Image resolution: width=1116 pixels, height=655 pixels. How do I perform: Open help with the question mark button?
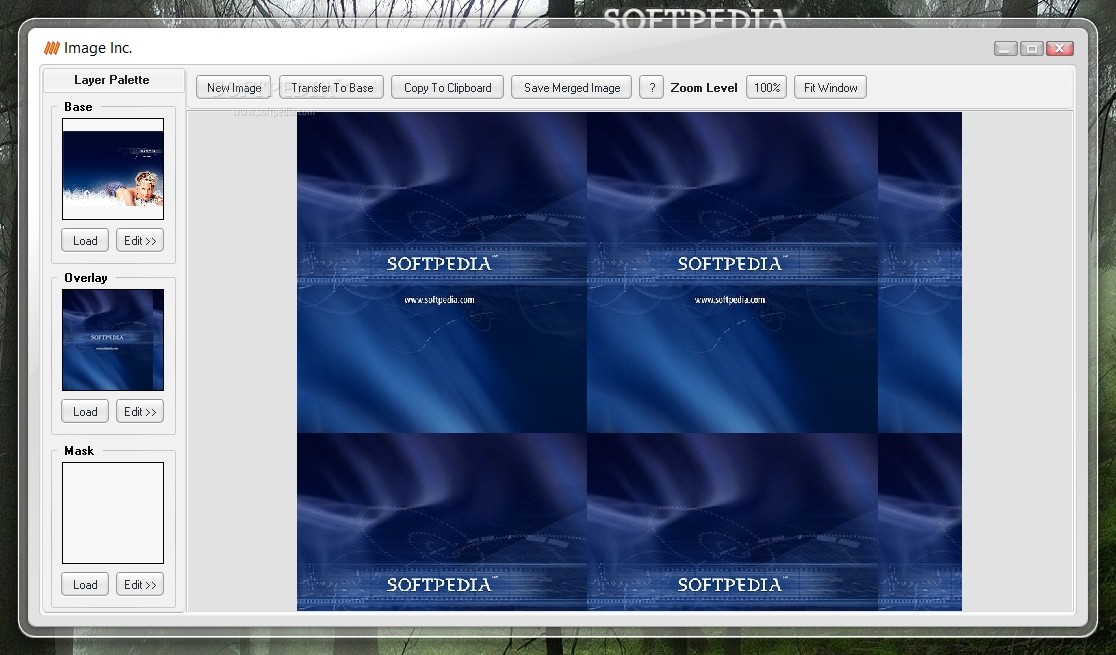[651, 88]
